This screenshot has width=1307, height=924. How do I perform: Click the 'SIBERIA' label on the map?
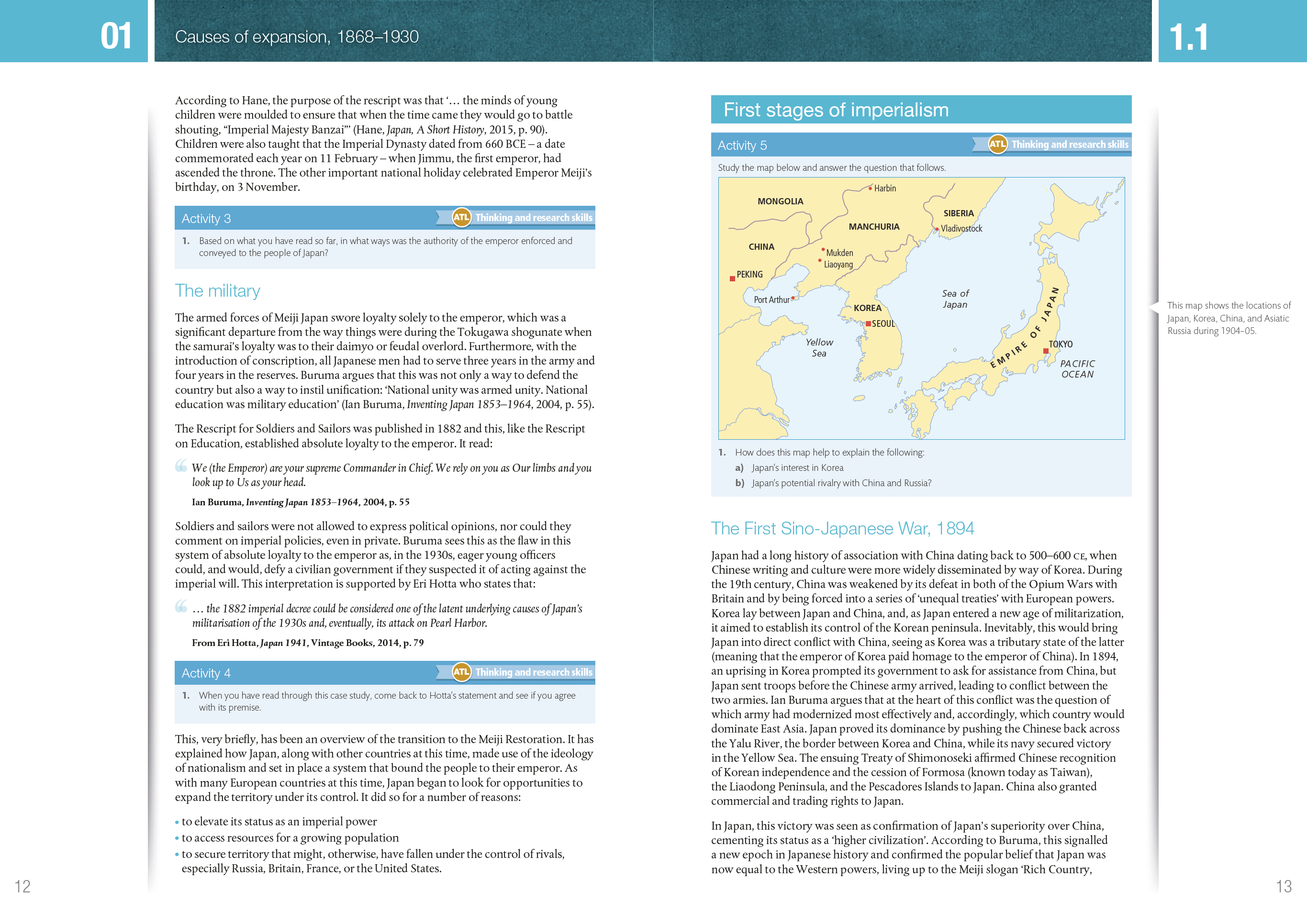(x=959, y=213)
